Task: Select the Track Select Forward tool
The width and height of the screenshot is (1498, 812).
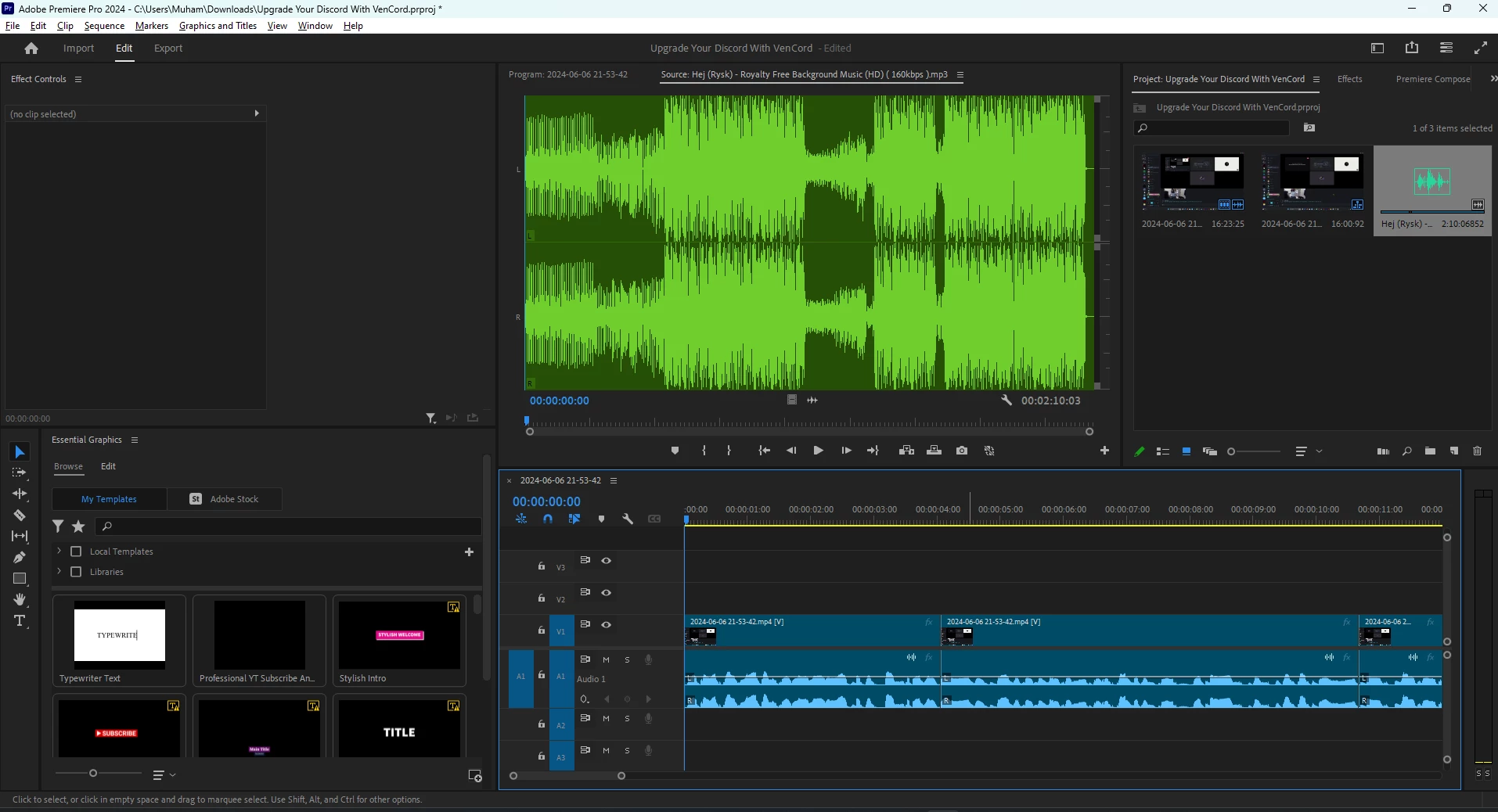Action: tap(20, 472)
